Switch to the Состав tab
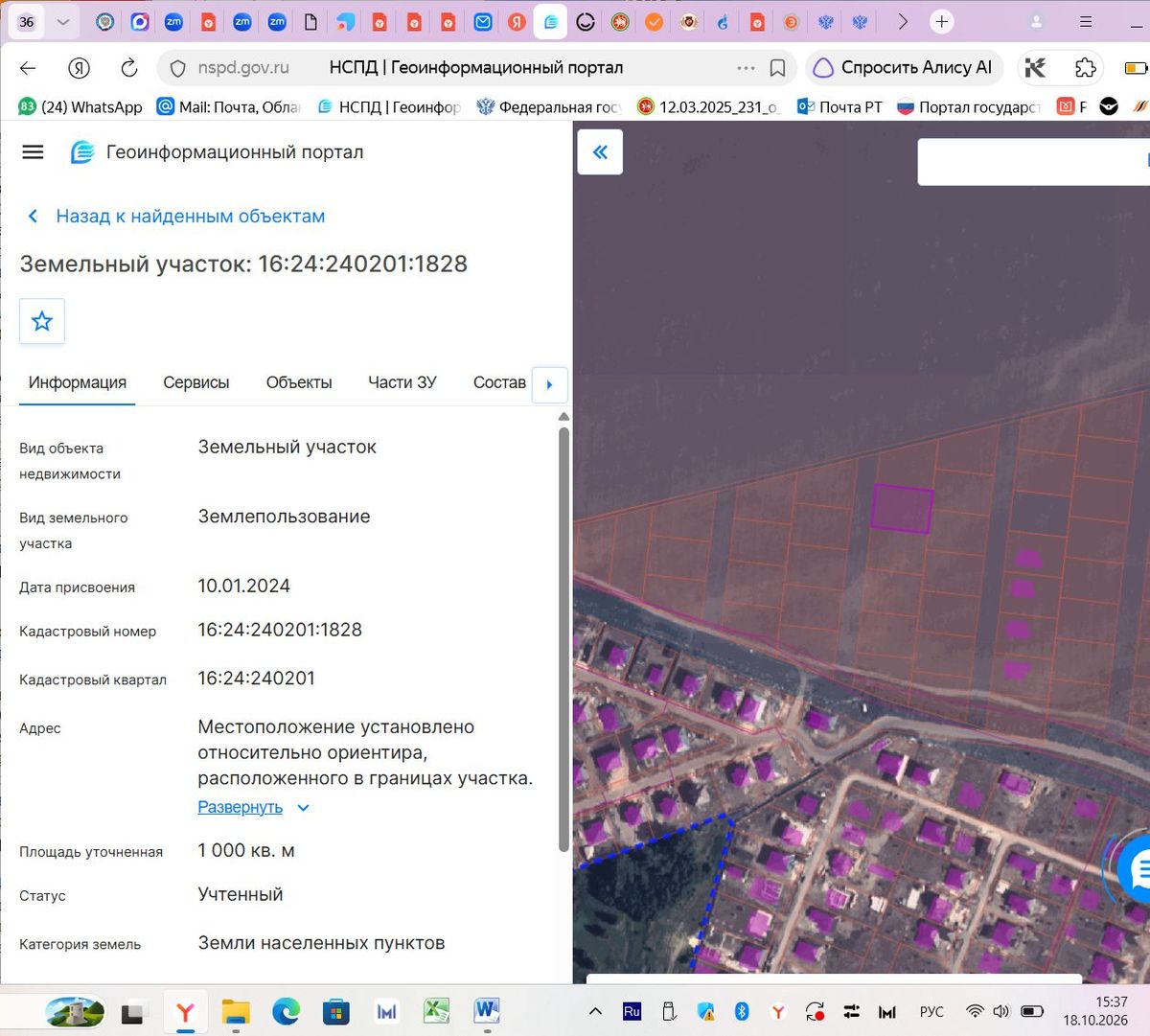This screenshot has width=1150, height=1036. tap(499, 382)
